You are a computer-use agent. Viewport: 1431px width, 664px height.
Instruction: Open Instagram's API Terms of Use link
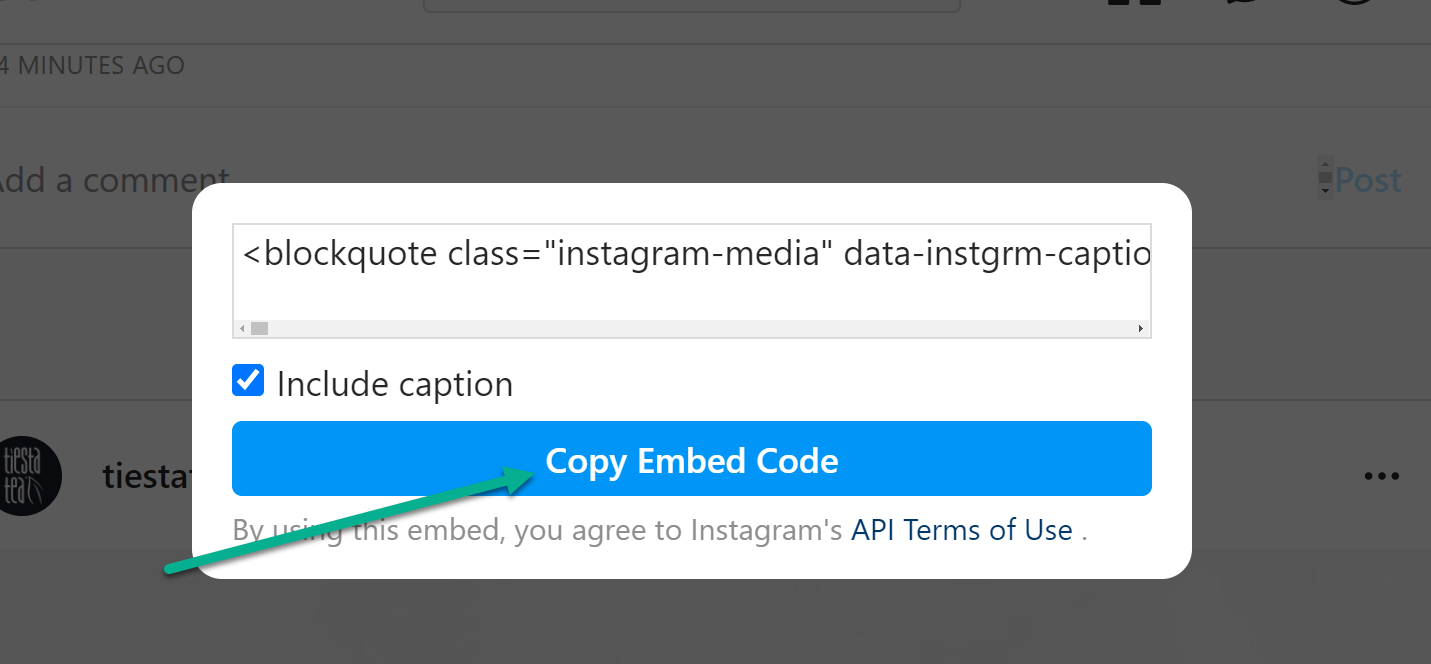click(961, 529)
